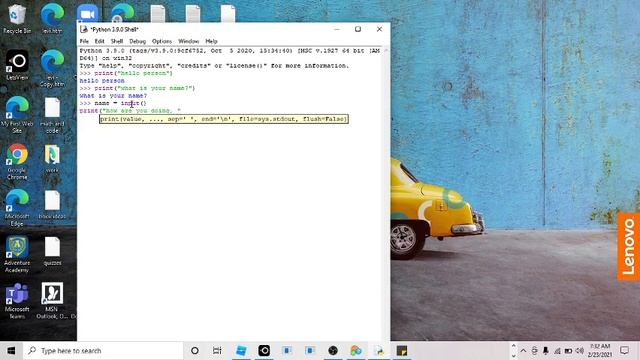Click the battery tray icon

pyautogui.click(x=568, y=351)
